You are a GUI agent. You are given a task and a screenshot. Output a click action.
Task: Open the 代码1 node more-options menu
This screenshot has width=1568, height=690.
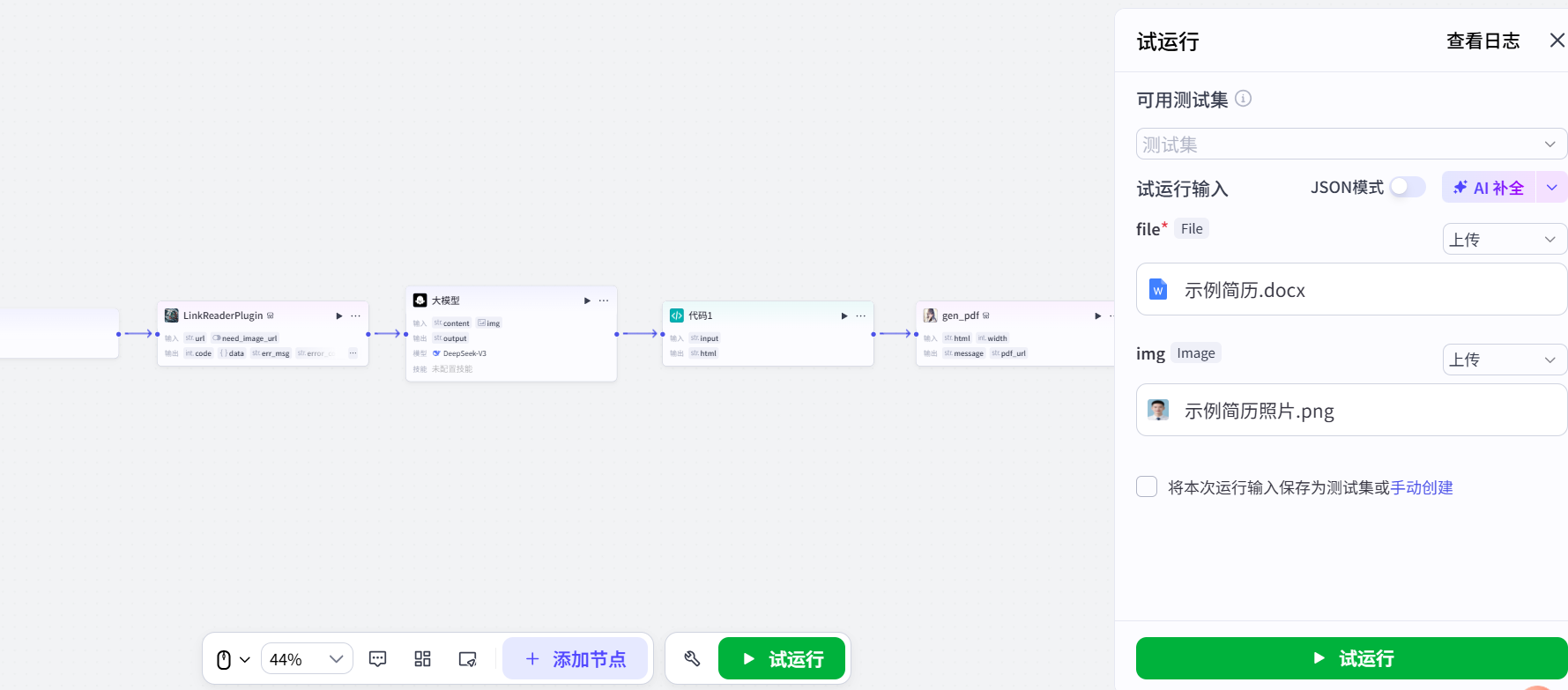861,315
